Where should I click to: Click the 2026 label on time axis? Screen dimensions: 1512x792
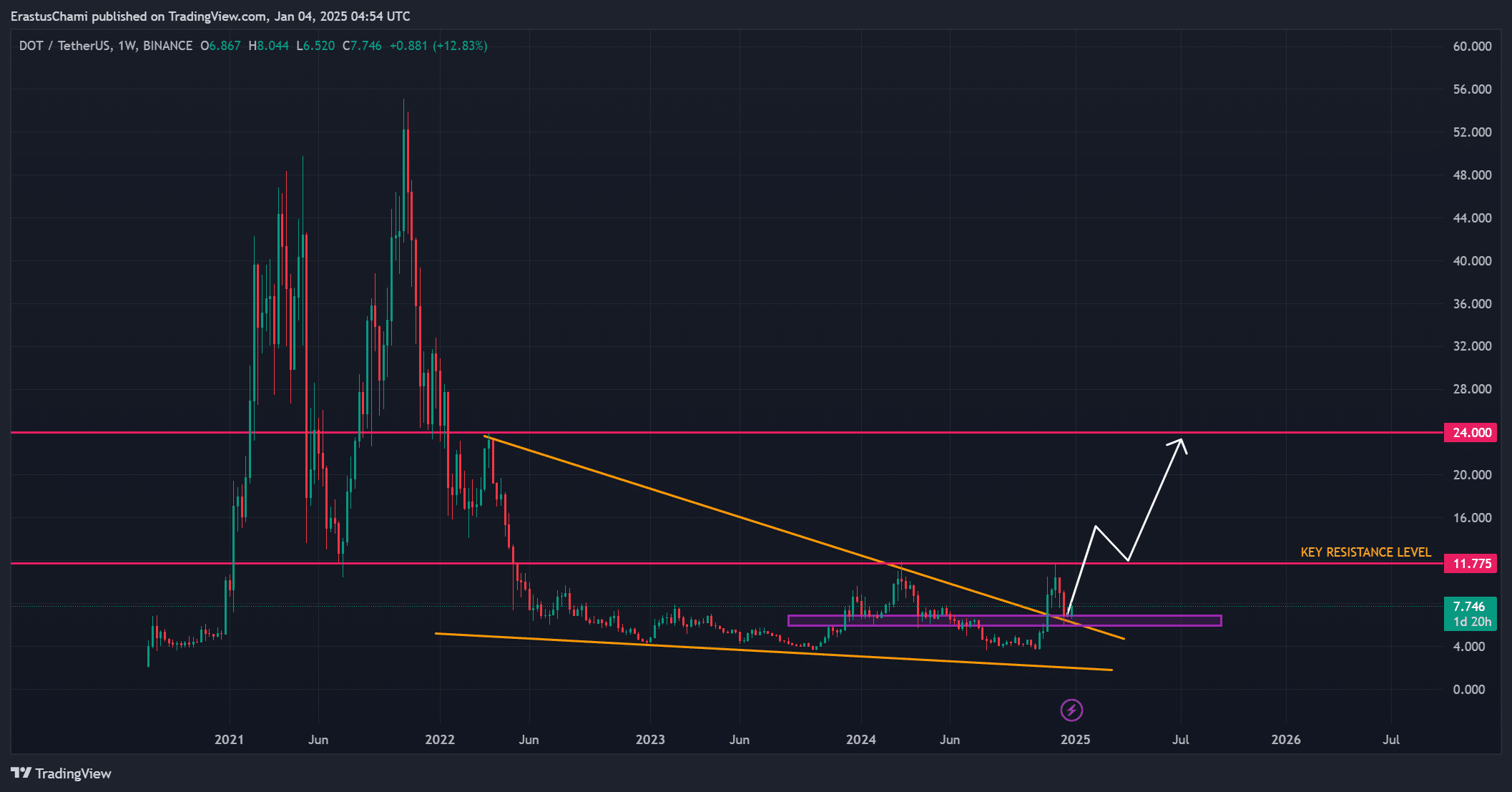[x=1285, y=739]
